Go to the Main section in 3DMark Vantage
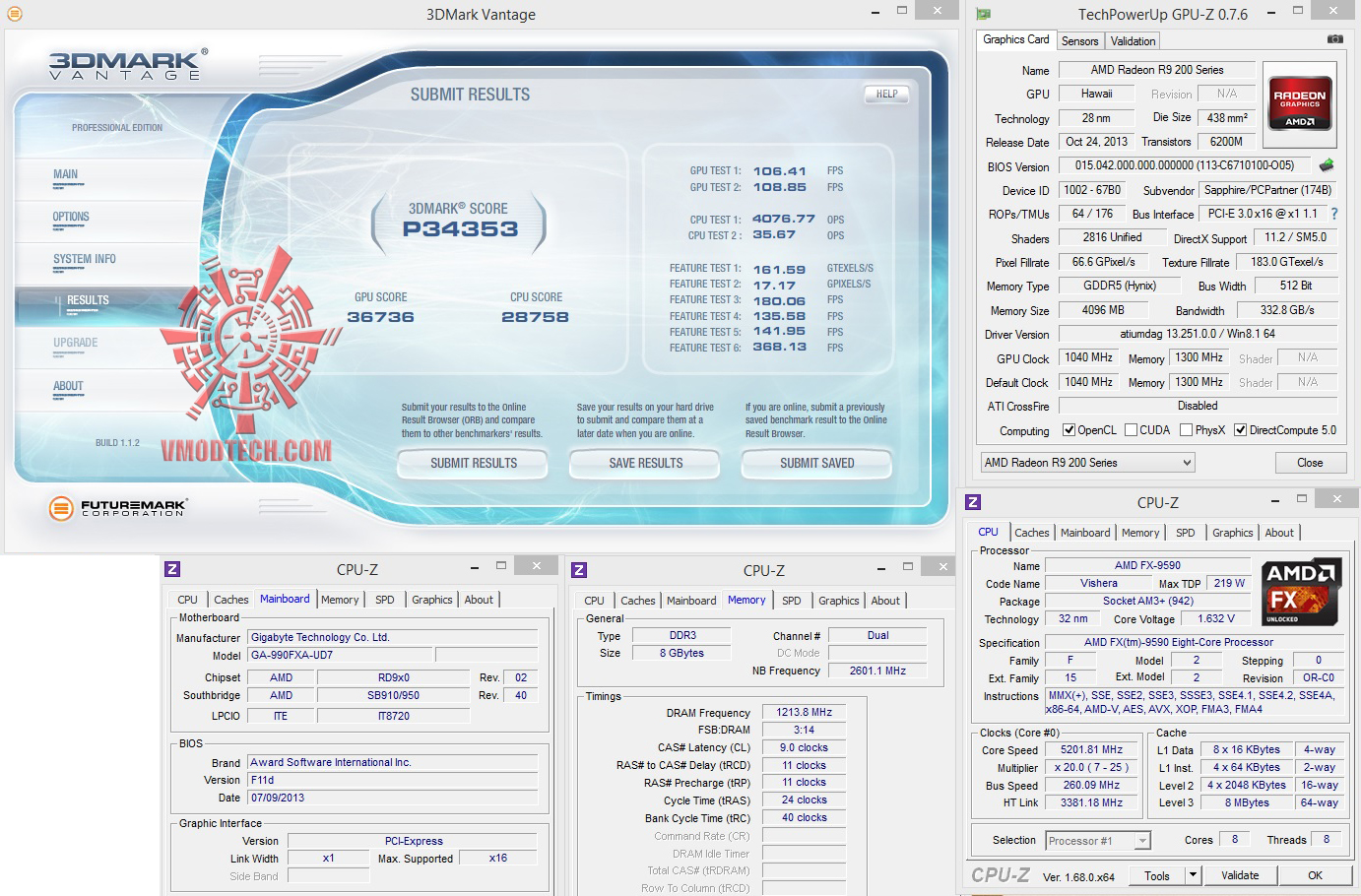This screenshot has height=896, width=1361. pyautogui.click(x=66, y=175)
